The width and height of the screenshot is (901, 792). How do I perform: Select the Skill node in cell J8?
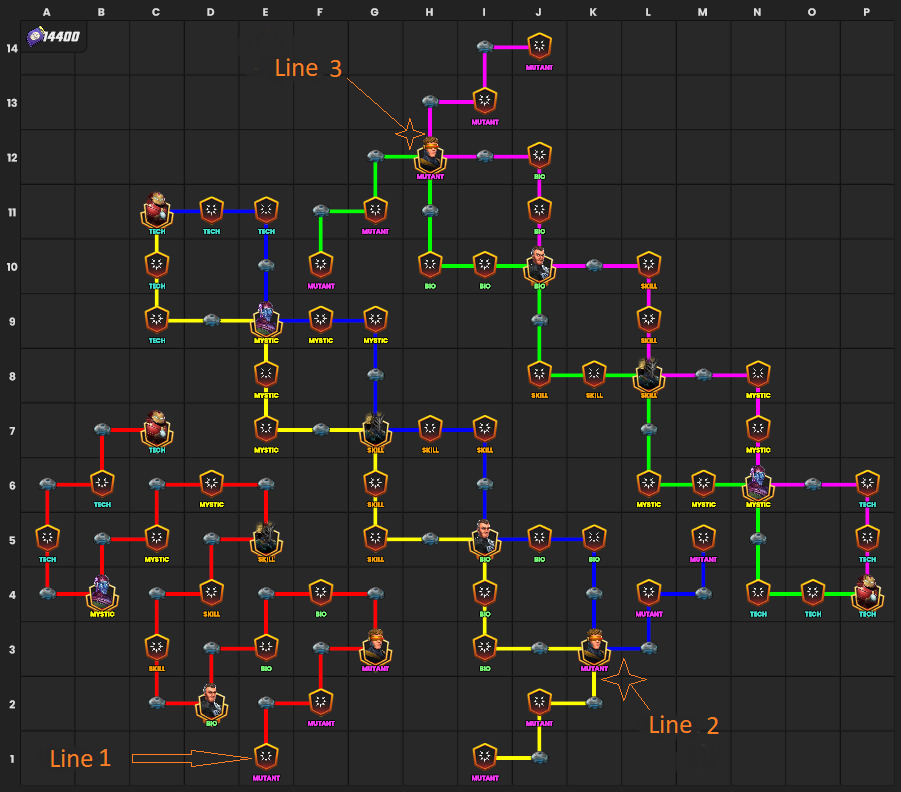539,374
